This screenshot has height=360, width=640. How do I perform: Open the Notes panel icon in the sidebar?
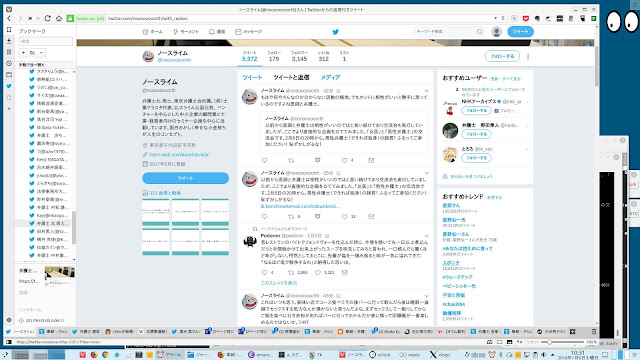9,52
